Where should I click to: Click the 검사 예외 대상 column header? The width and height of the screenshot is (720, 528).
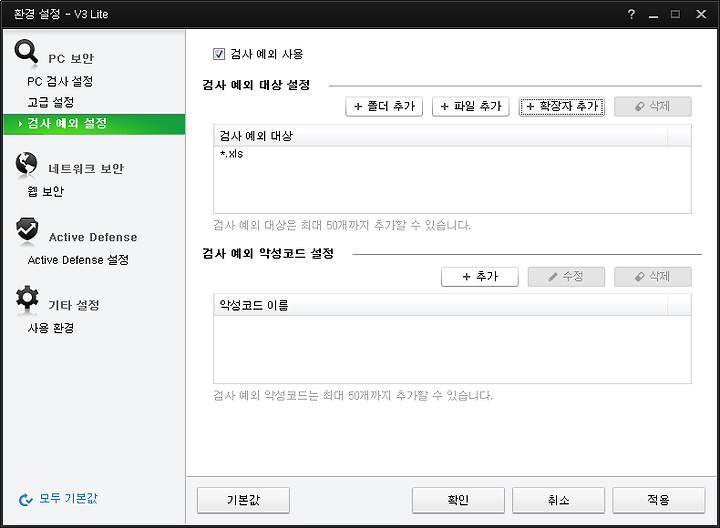441,136
